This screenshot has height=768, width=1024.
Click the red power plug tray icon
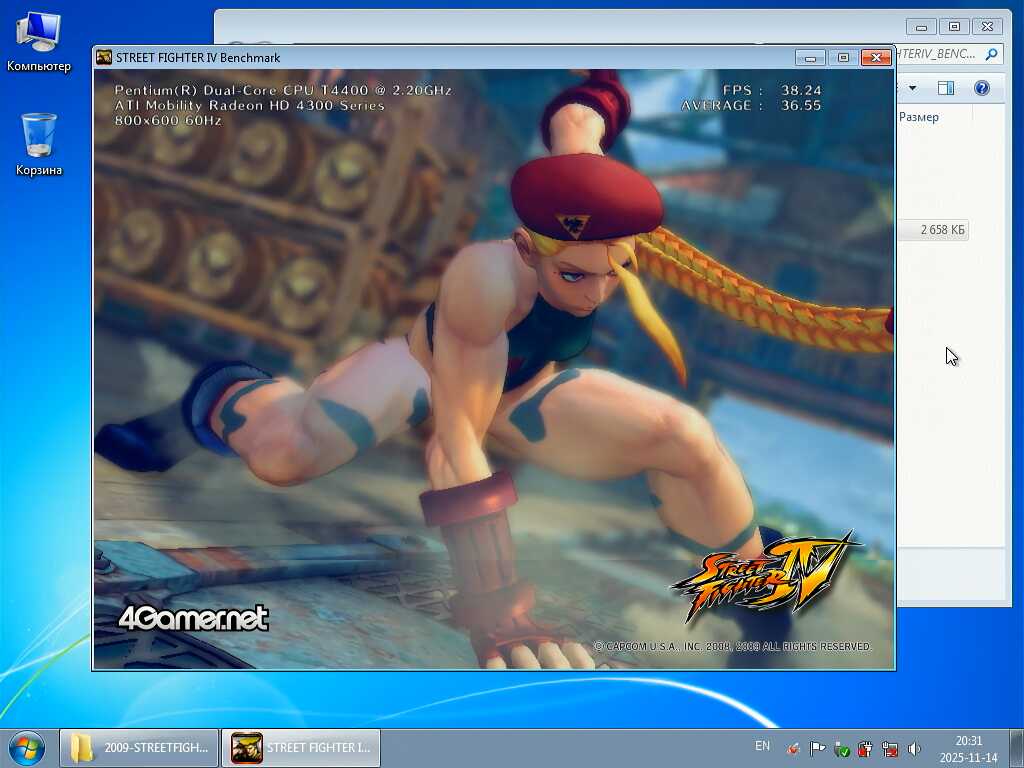(865, 749)
